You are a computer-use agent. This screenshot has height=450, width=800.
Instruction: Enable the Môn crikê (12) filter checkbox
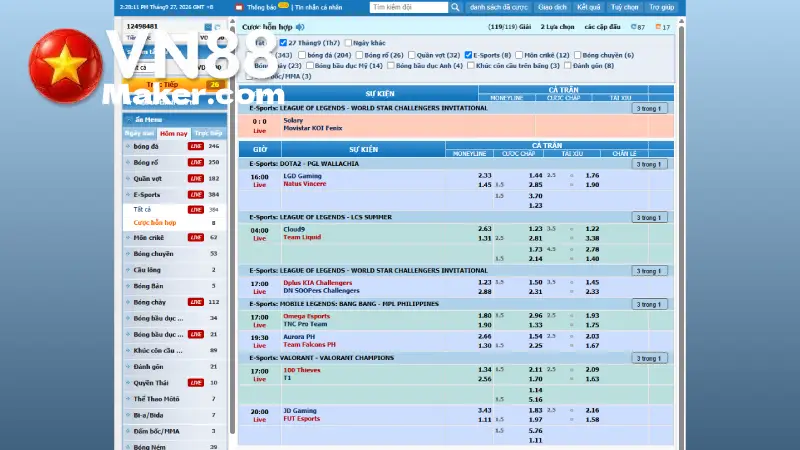point(519,55)
